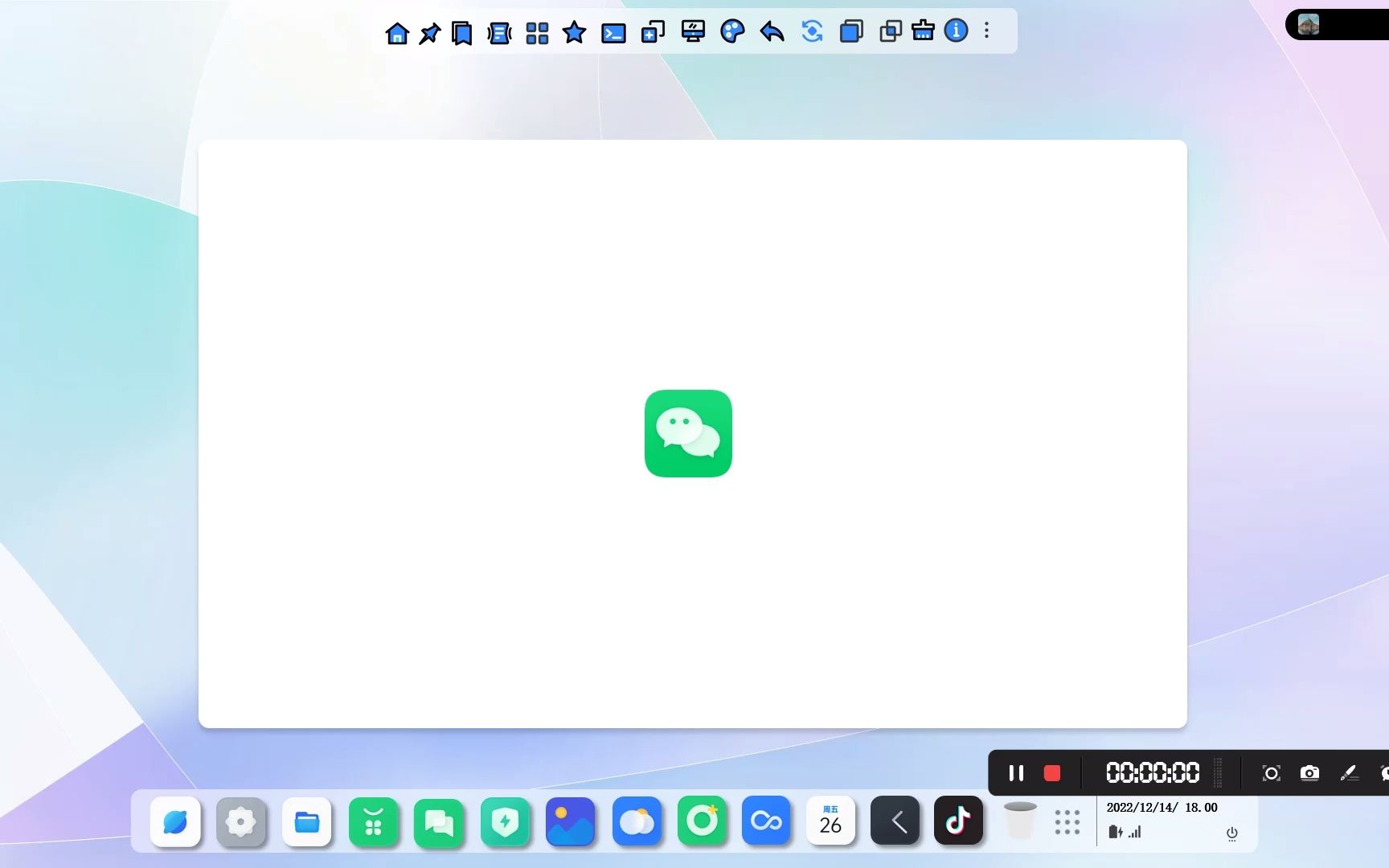Stop the recording with the red button
Screen dimensions: 1389x868
coord(1052,773)
